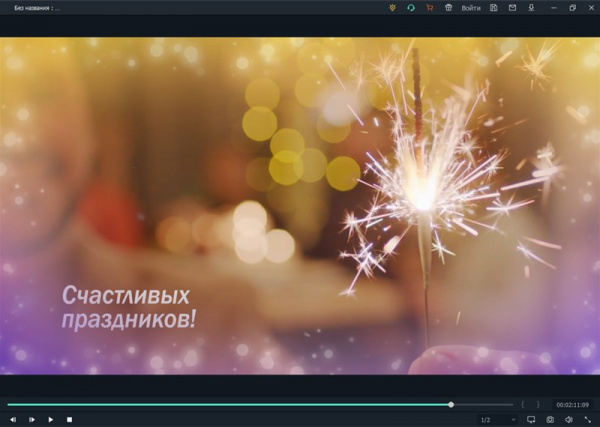Open the envelope messages icon
This screenshot has height=427, width=600.
tap(512, 7)
